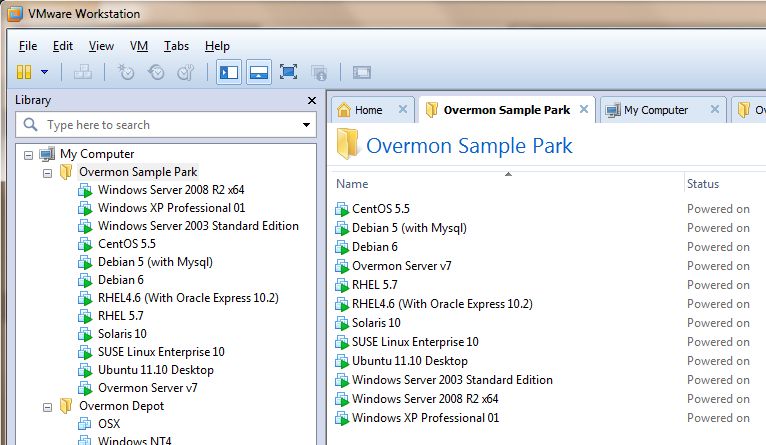The height and width of the screenshot is (445, 766).
Task: Sort the list by the Status column header
Action: 703,184
